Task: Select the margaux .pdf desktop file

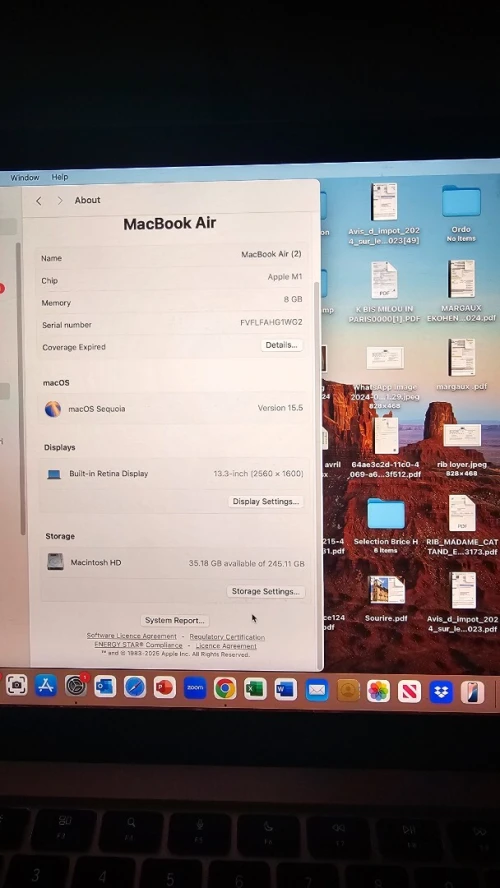Action: click(462, 357)
